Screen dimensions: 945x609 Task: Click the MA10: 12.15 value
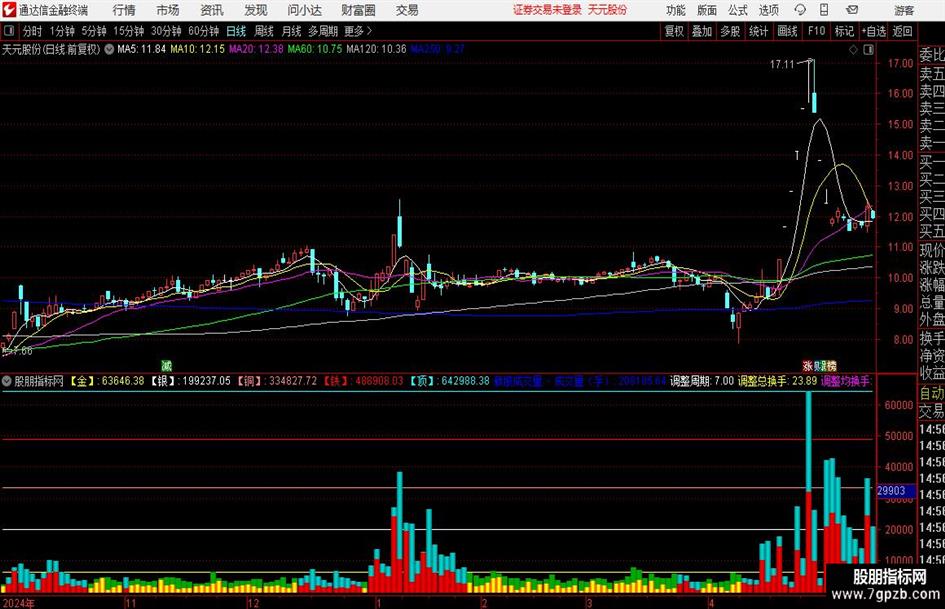(197, 49)
